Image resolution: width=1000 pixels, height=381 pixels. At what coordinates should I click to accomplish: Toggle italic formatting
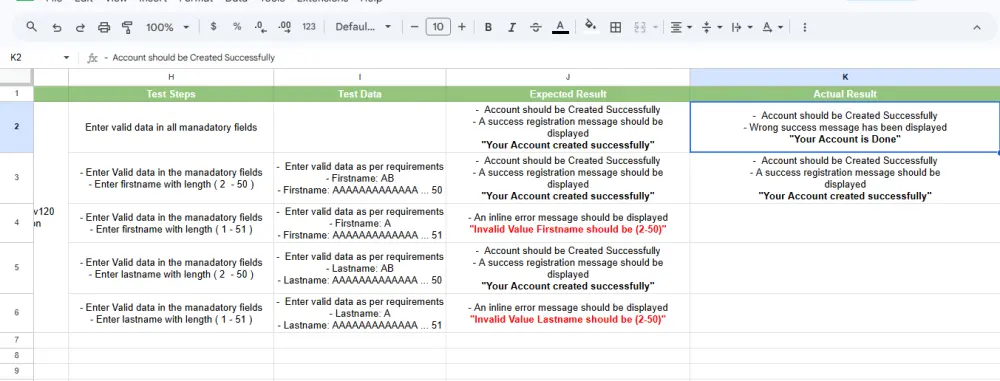511,27
